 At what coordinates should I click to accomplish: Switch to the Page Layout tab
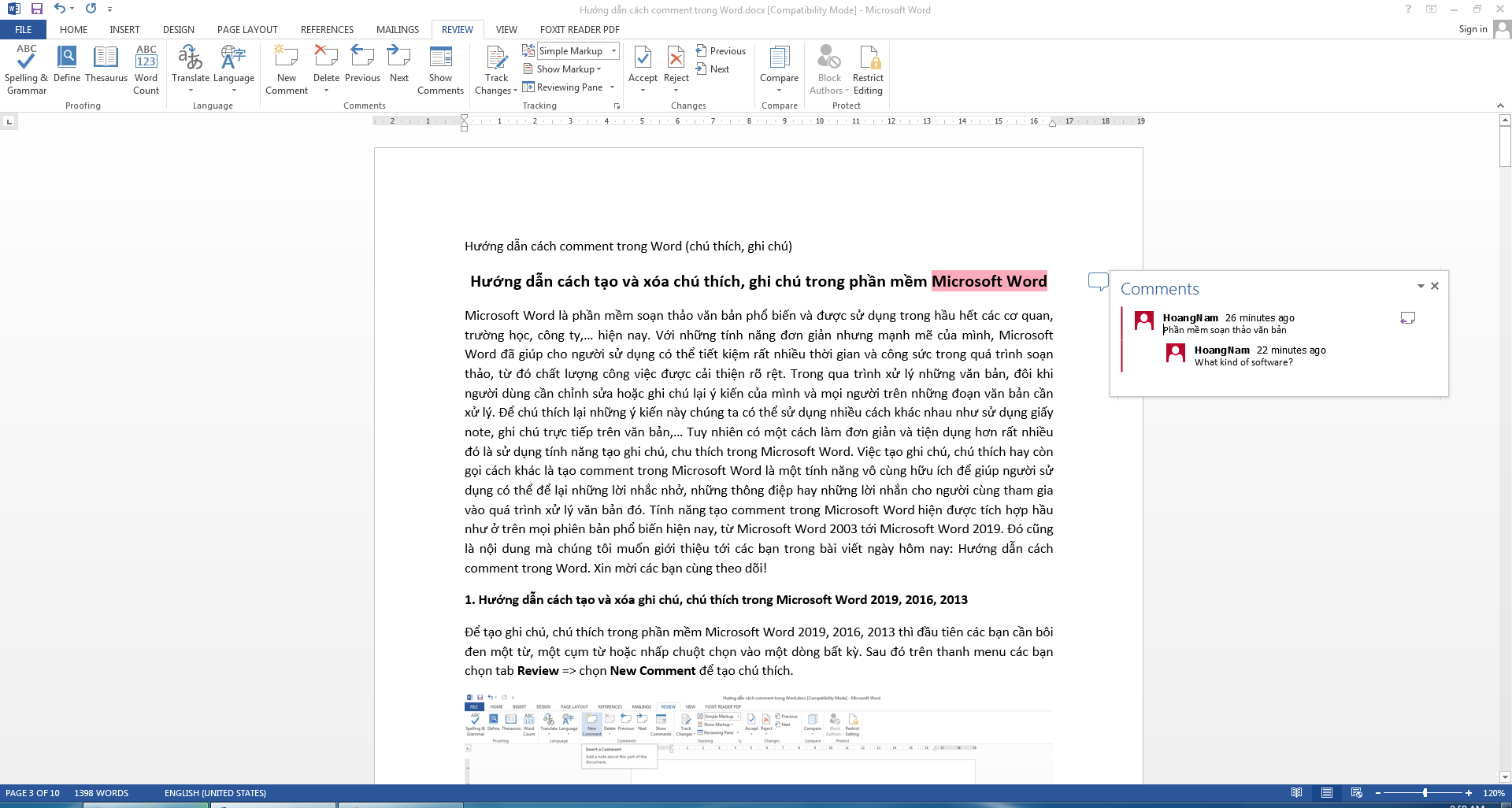[247, 30]
